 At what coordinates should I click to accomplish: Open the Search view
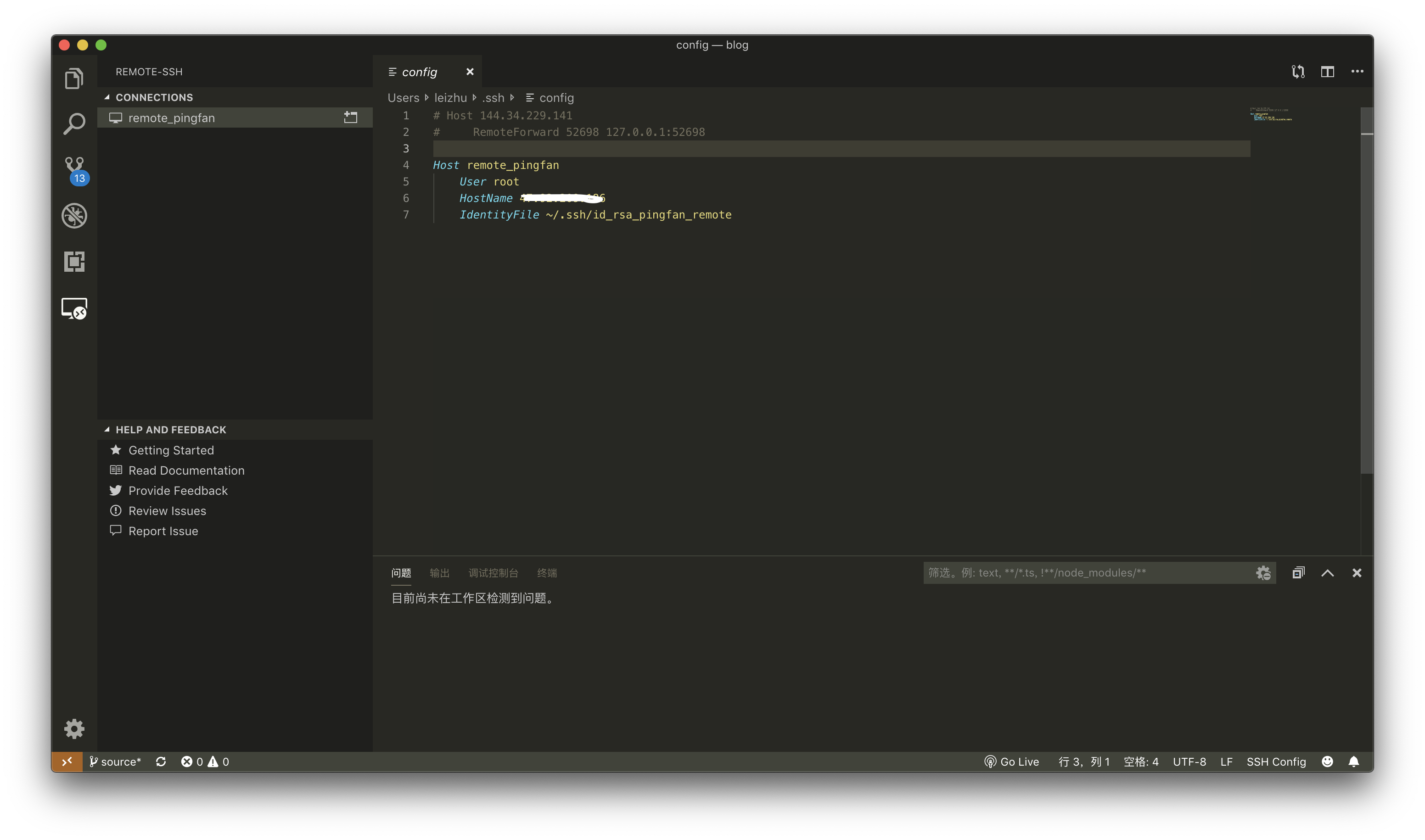[x=74, y=123]
